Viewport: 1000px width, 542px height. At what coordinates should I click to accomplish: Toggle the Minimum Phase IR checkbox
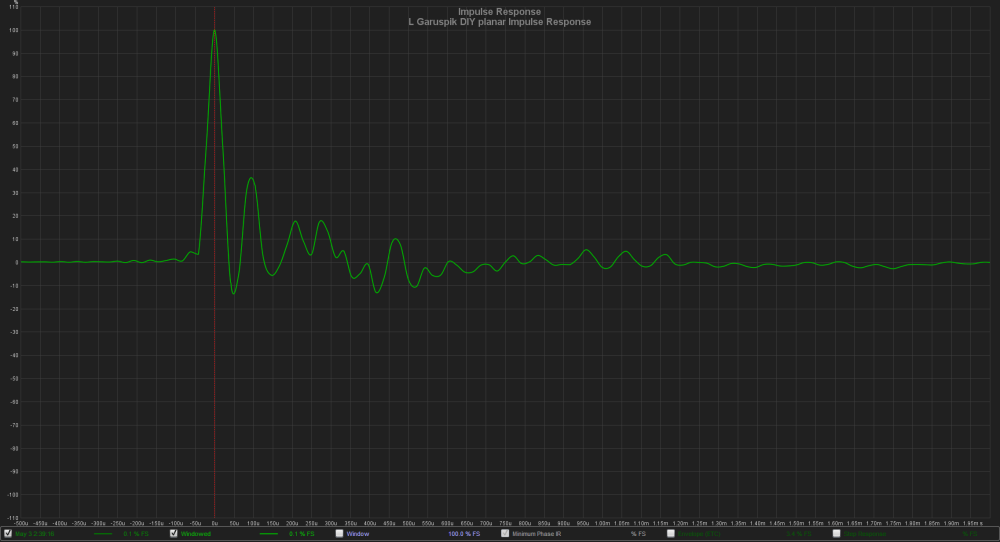point(505,533)
